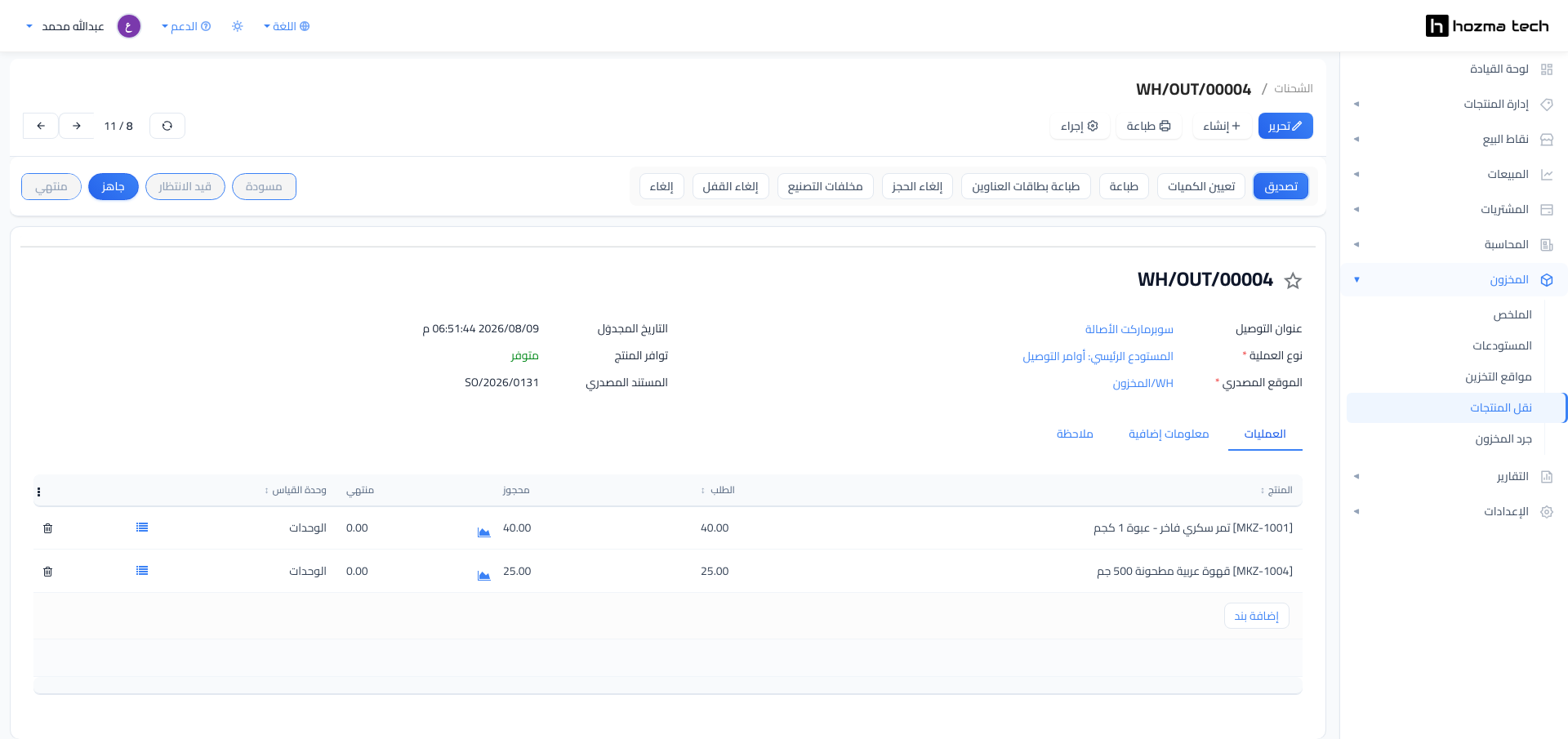Delete the MKZ-1004 line with trash icon
Viewport: 1568px width, 739px height.
click(x=48, y=572)
